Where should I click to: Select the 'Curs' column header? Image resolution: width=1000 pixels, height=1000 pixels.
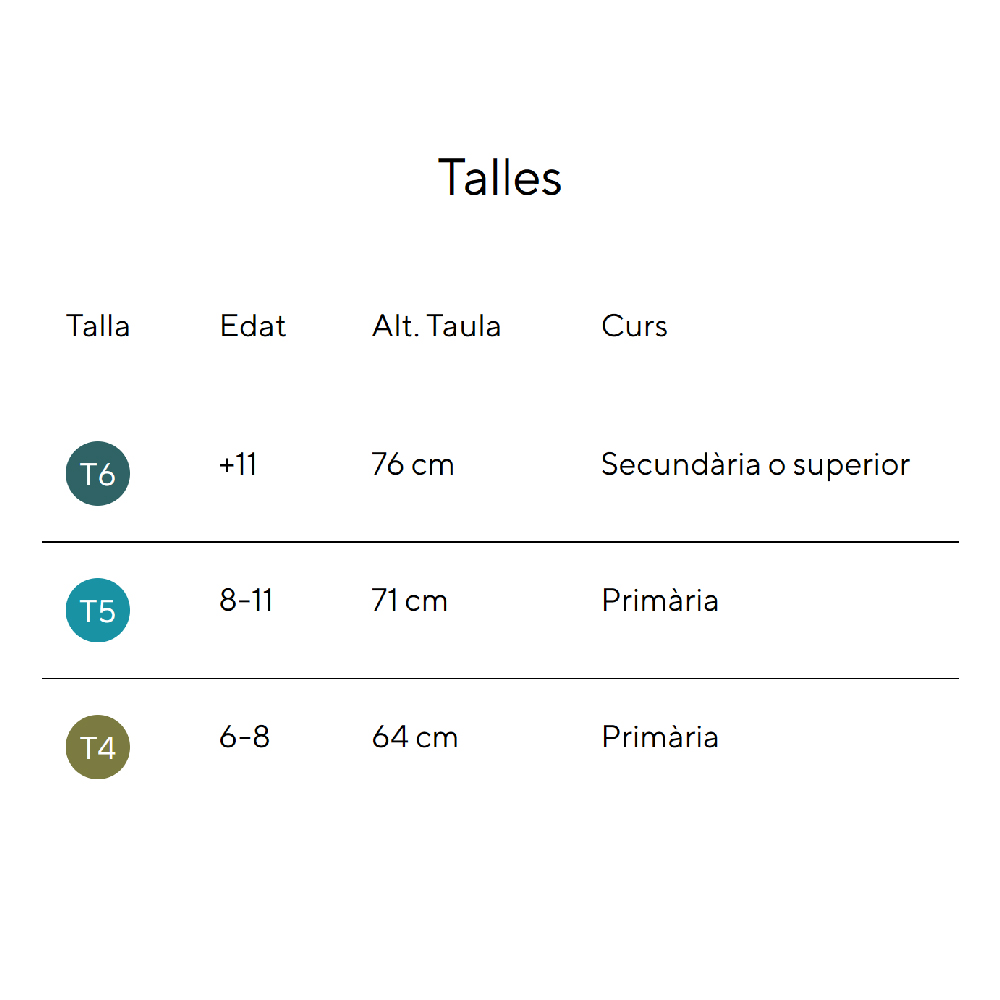[634, 326]
